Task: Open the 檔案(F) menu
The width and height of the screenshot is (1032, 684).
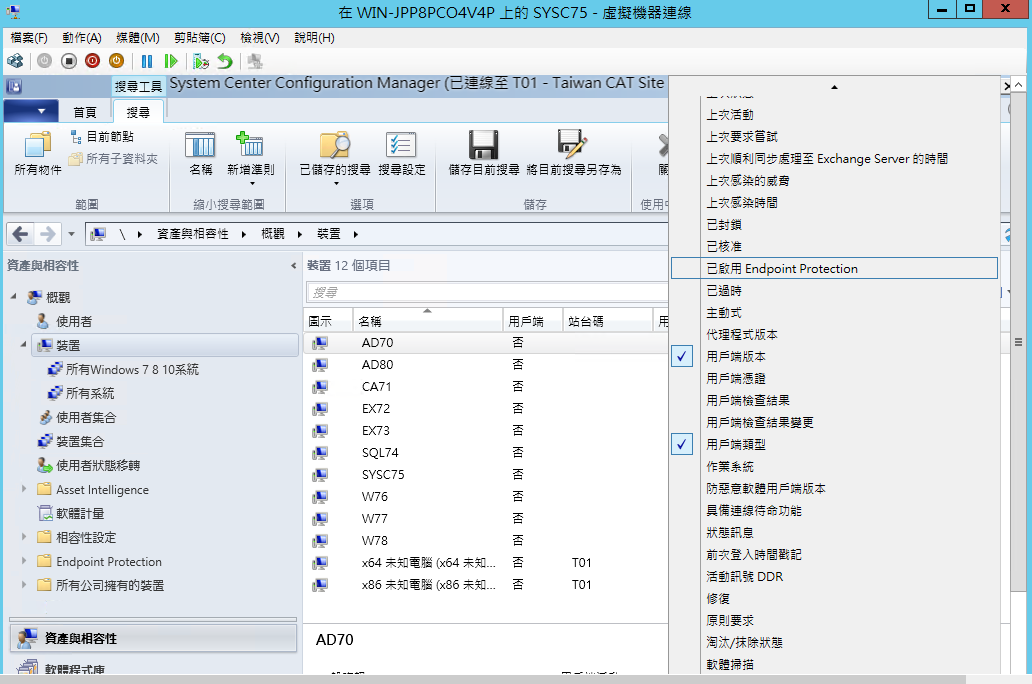Action: tap(29, 38)
